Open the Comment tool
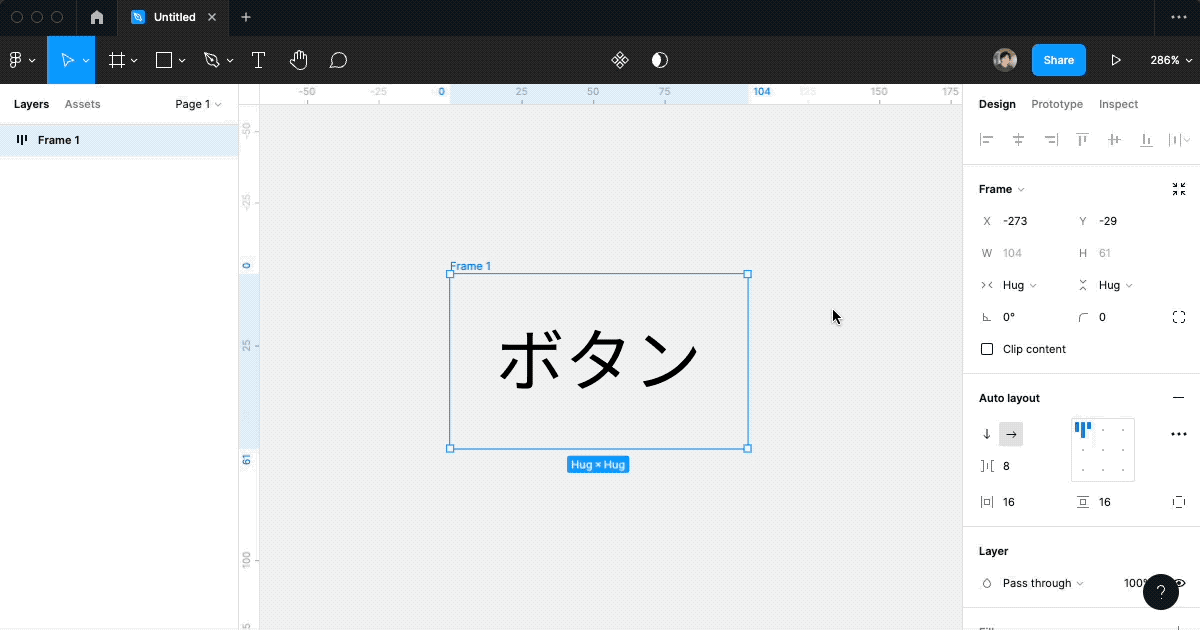 pos(338,60)
